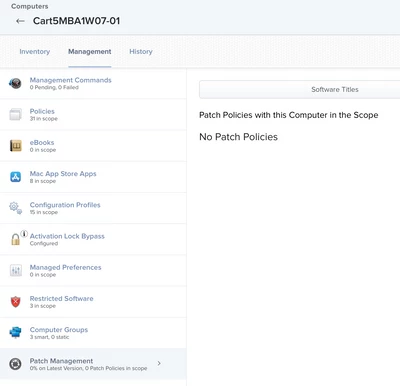The height and width of the screenshot is (386, 400).
Task: Click the Management Commands globe icon
Action: pyautogui.click(x=15, y=83)
